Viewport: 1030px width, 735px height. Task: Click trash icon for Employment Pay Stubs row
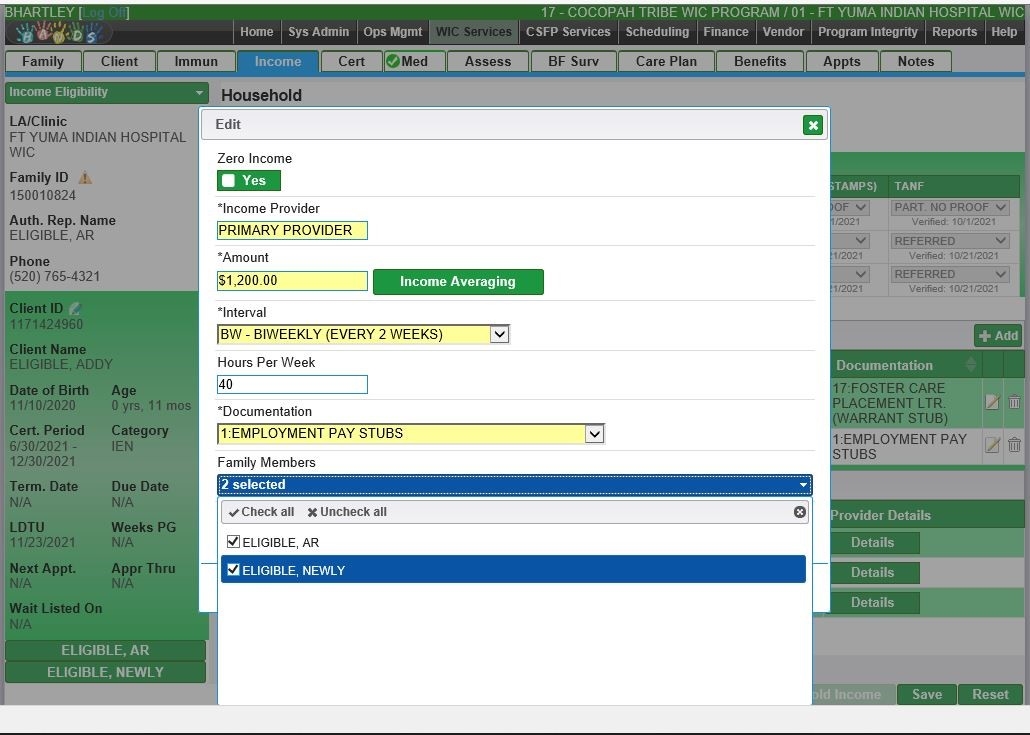click(x=1014, y=445)
